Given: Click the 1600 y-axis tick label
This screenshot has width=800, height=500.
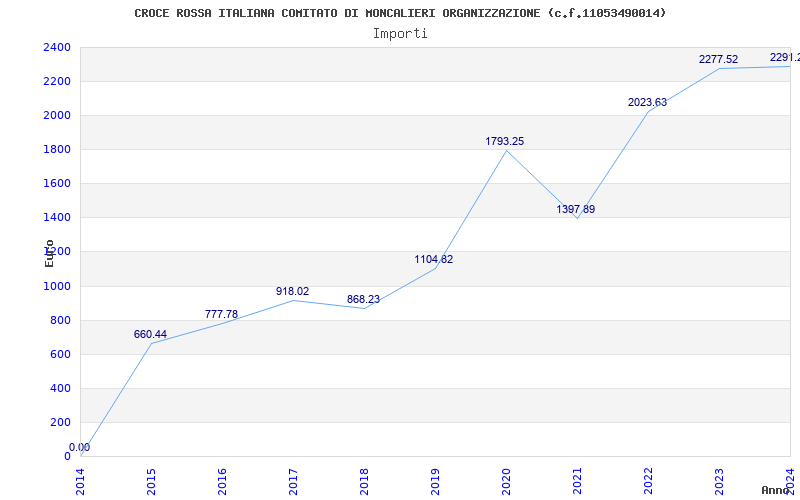Looking at the screenshot, I should click(x=57, y=184).
